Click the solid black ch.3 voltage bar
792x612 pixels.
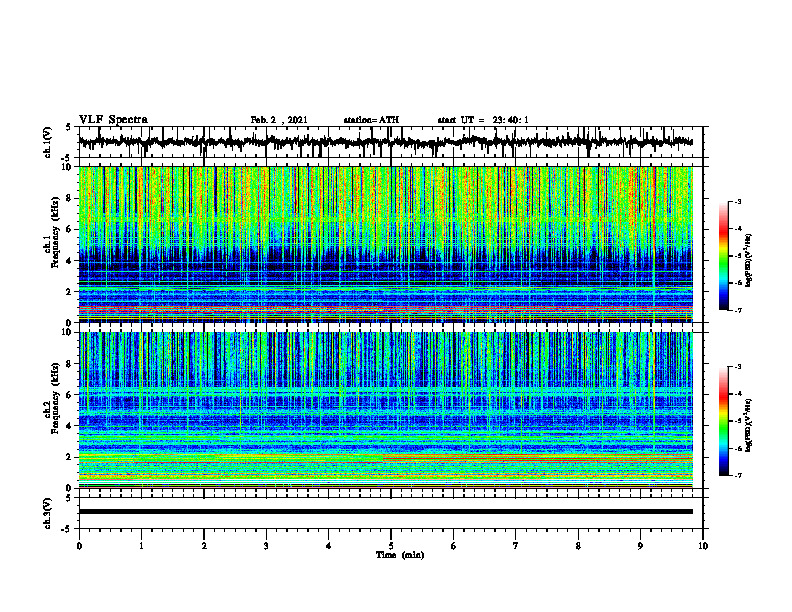386,512
